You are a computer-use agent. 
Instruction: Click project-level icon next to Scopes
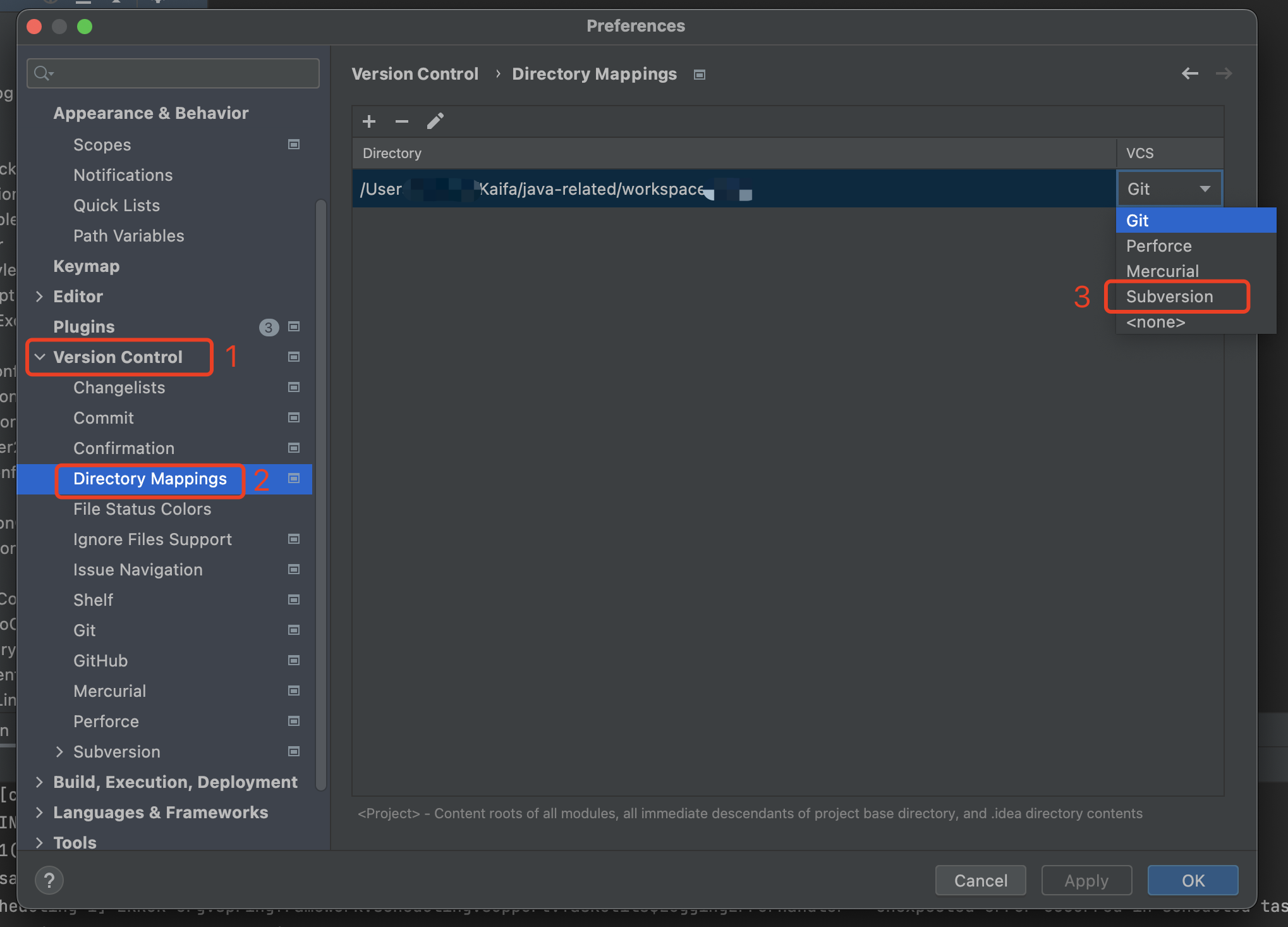pyautogui.click(x=294, y=144)
